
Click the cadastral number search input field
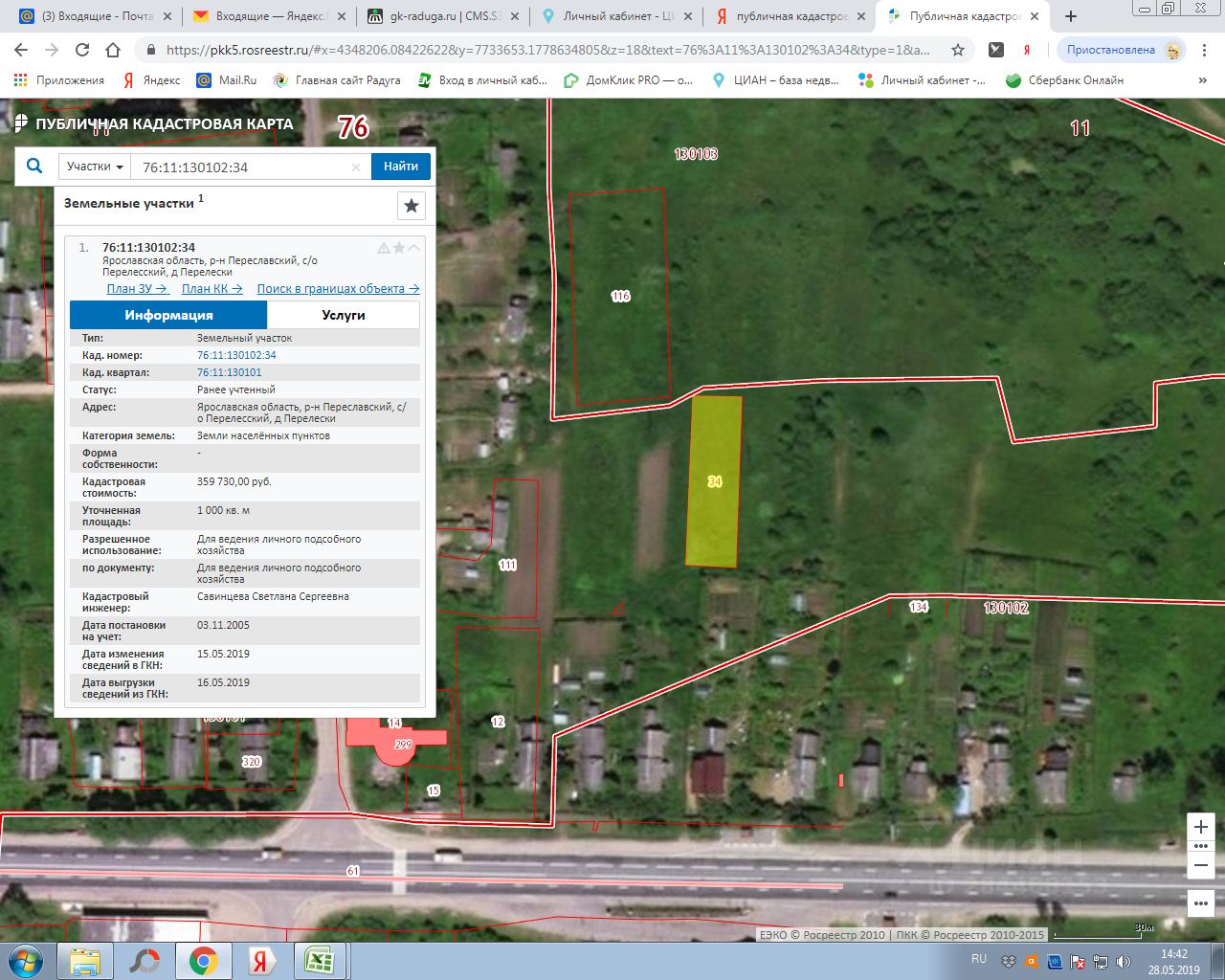243,167
